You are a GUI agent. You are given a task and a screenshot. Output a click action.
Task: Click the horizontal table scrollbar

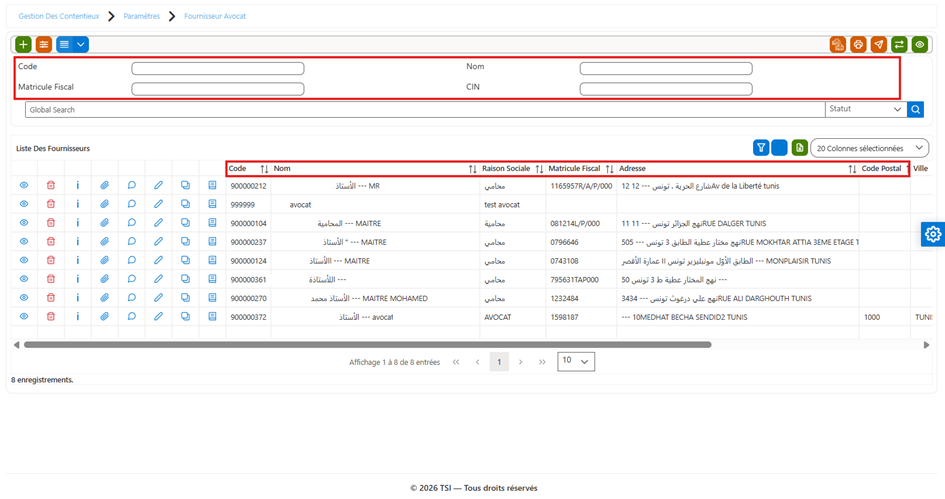tap(368, 345)
